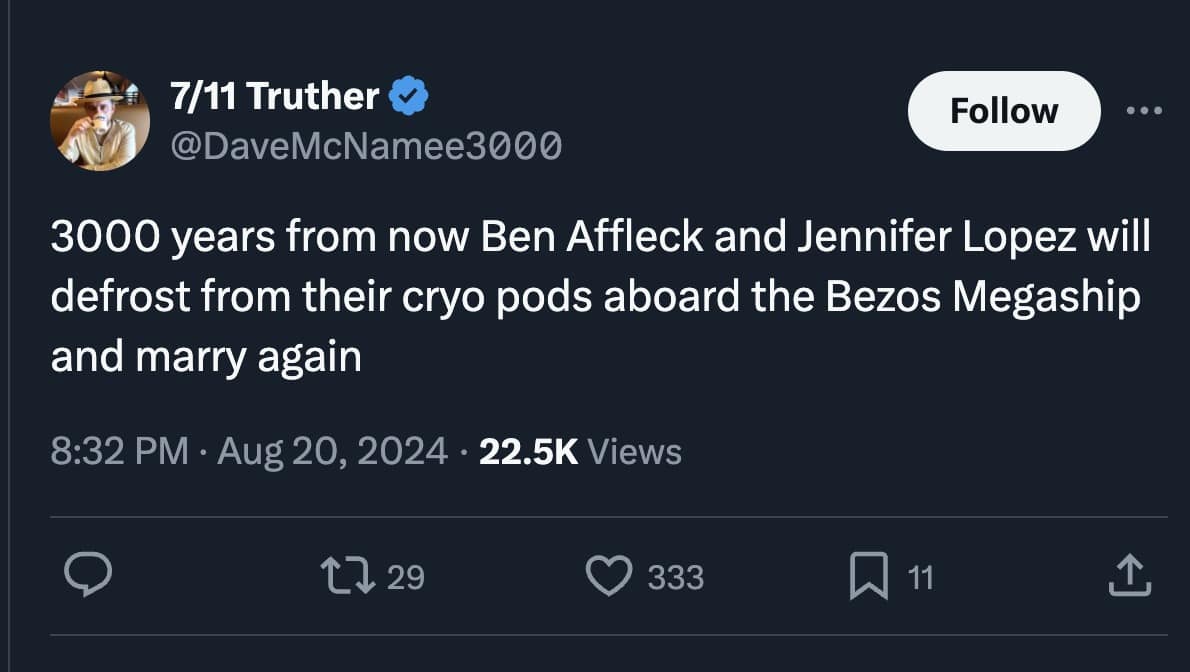Click the like count of 333
The image size is (1190, 672).
[676, 578]
